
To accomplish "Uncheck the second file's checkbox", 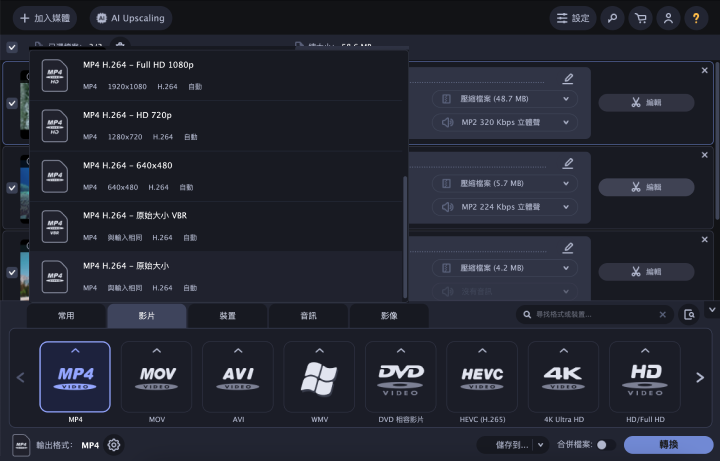I will pos(12,188).
